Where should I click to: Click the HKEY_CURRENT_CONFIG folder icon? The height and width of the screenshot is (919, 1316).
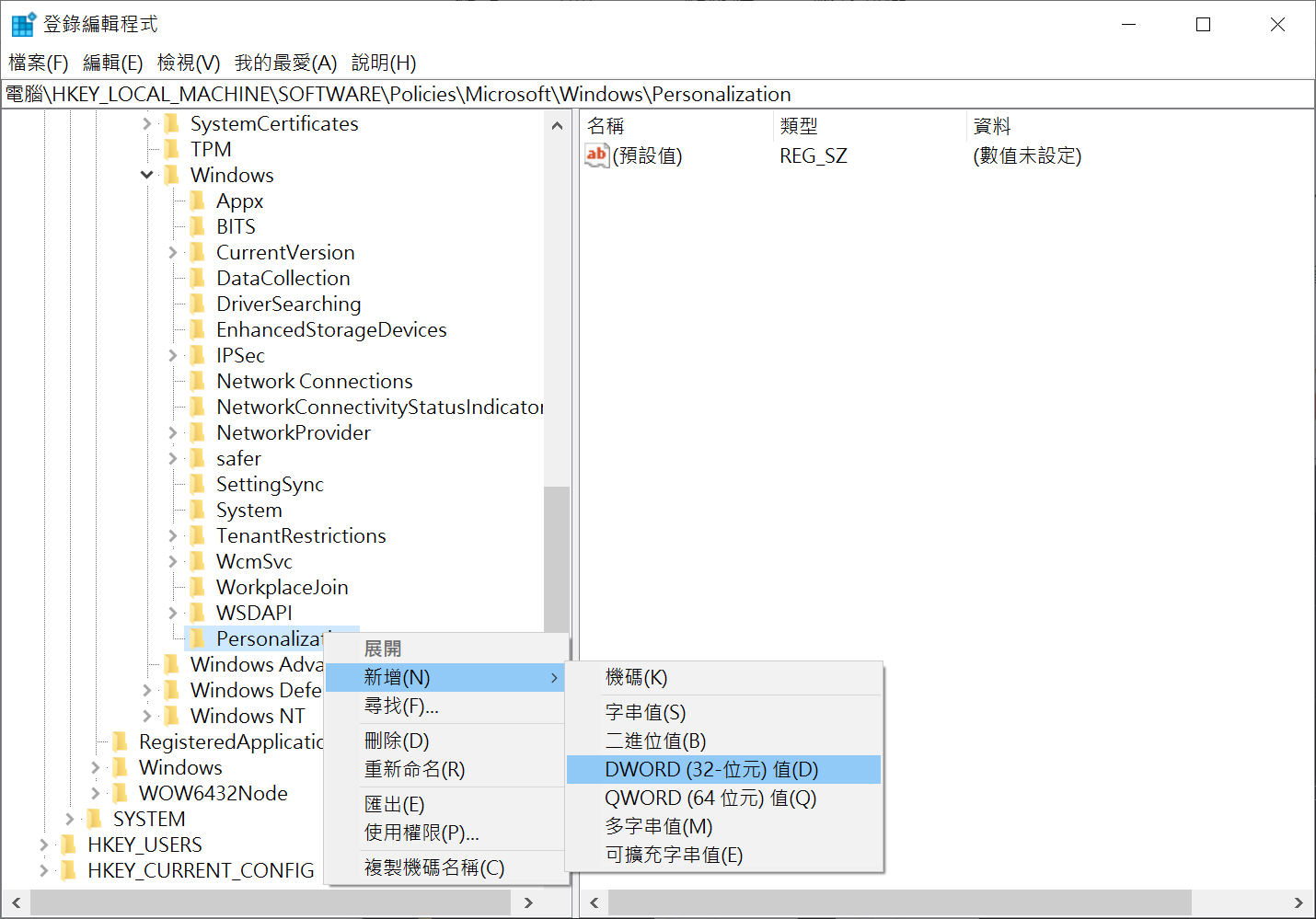click(69, 870)
